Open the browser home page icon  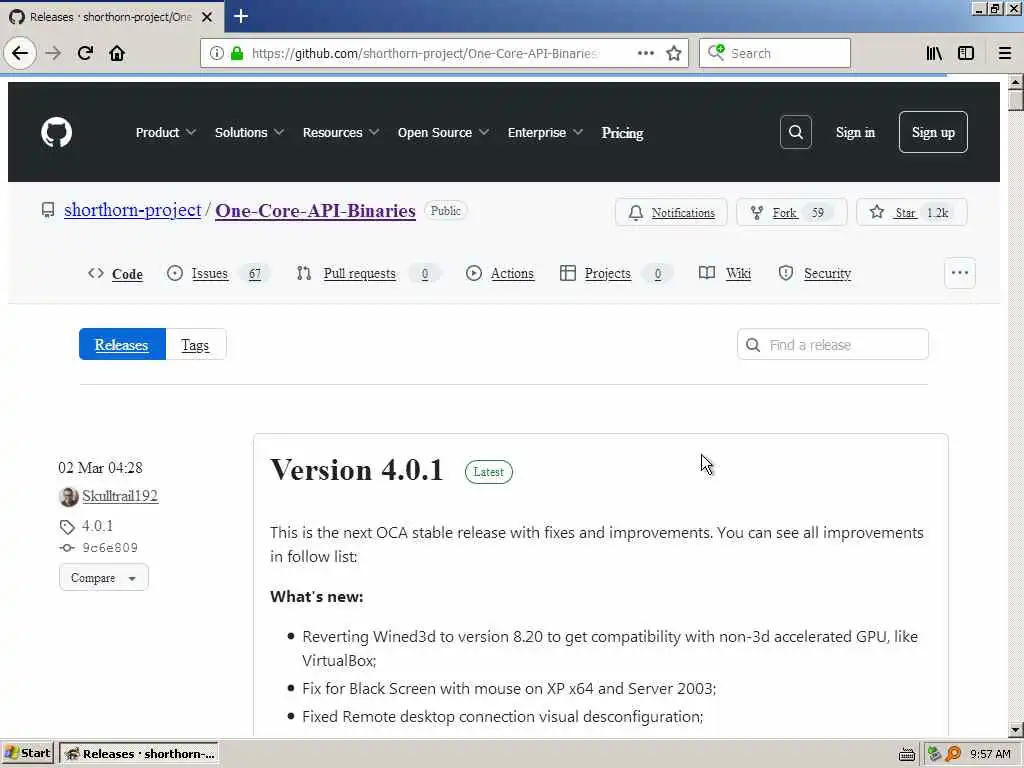click(x=117, y=53)
